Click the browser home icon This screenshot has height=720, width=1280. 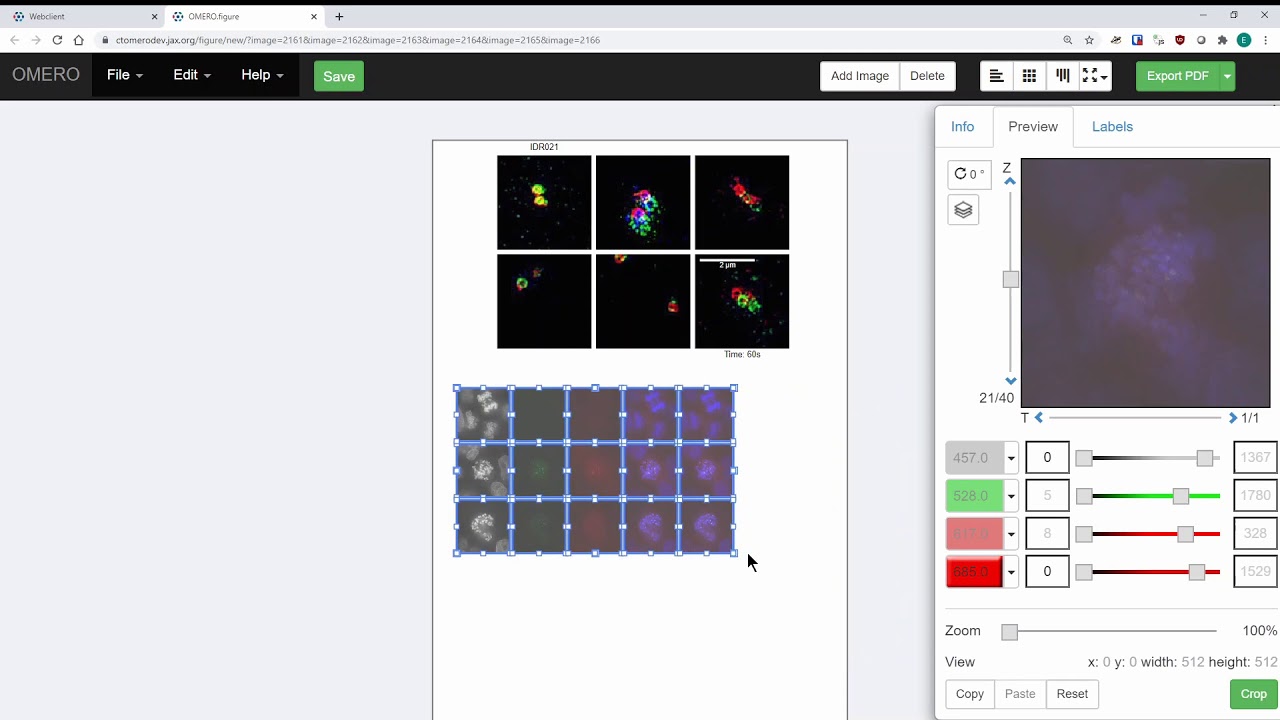[x=79, y=40]
